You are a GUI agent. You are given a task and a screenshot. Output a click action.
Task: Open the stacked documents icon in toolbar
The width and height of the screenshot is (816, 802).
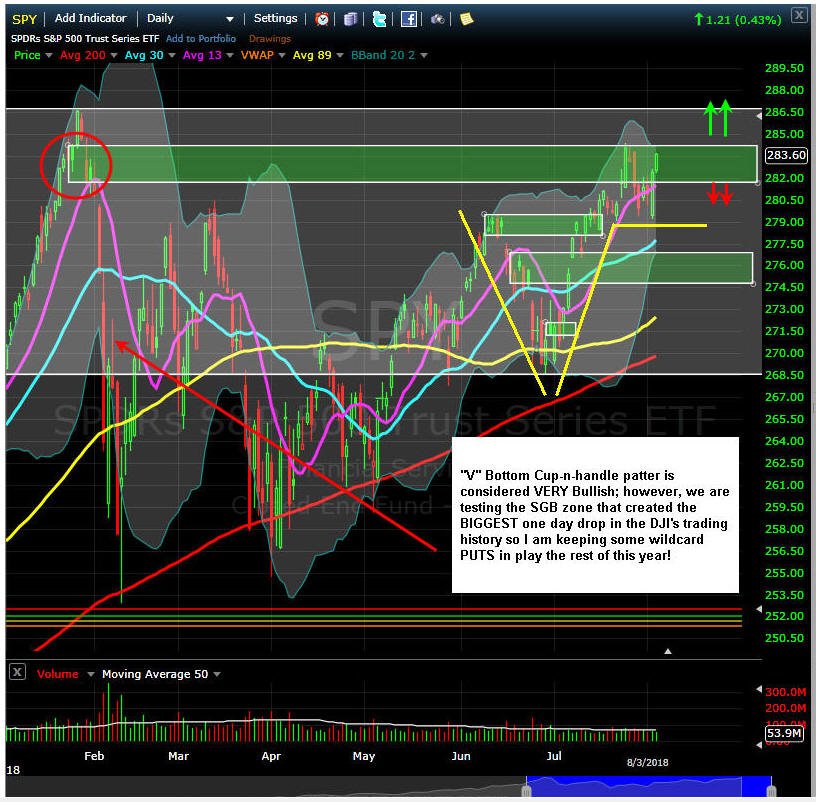pyautogui.click(x=350, y=19)
